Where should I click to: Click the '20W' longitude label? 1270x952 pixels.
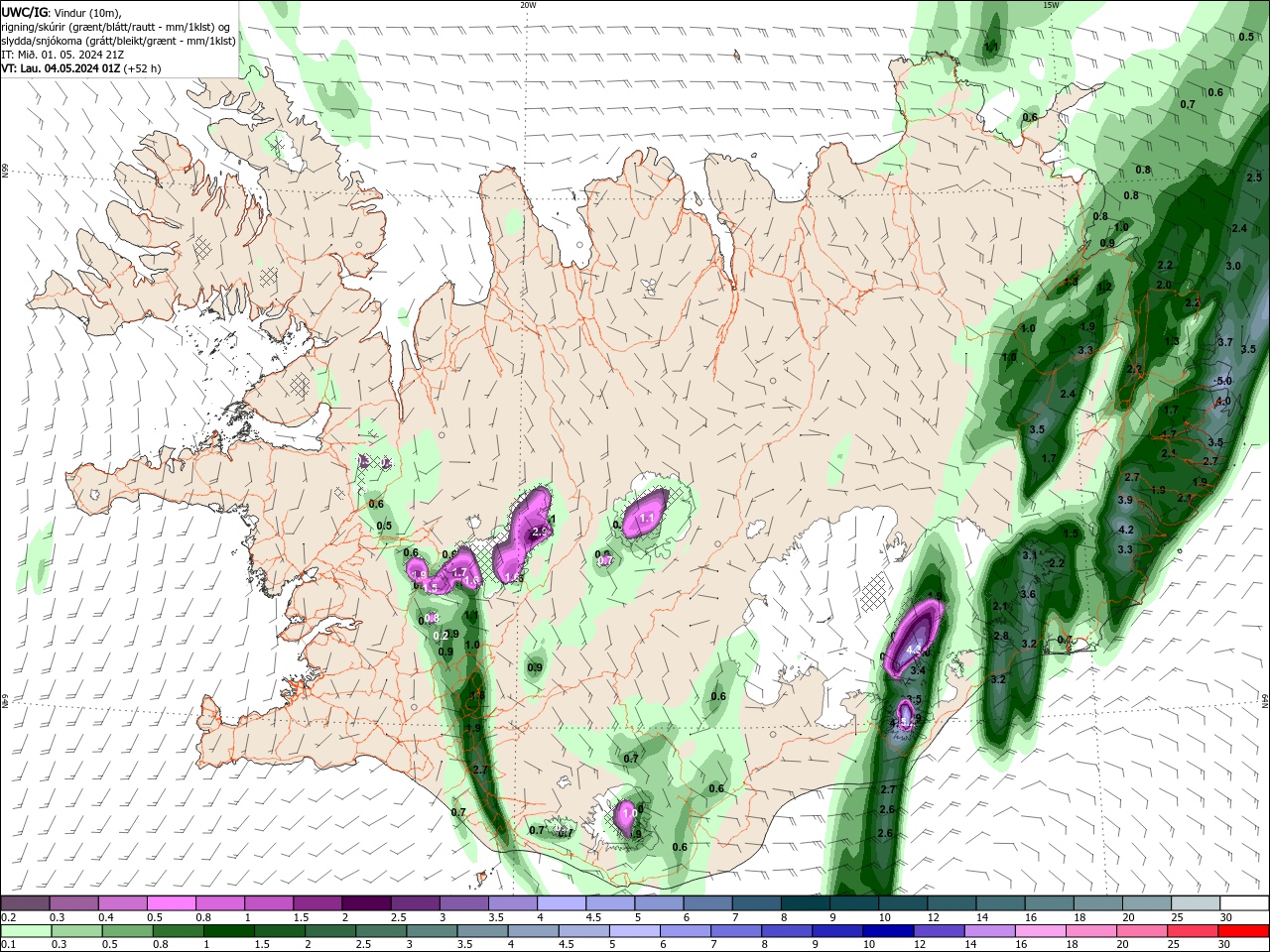(528, 5)
